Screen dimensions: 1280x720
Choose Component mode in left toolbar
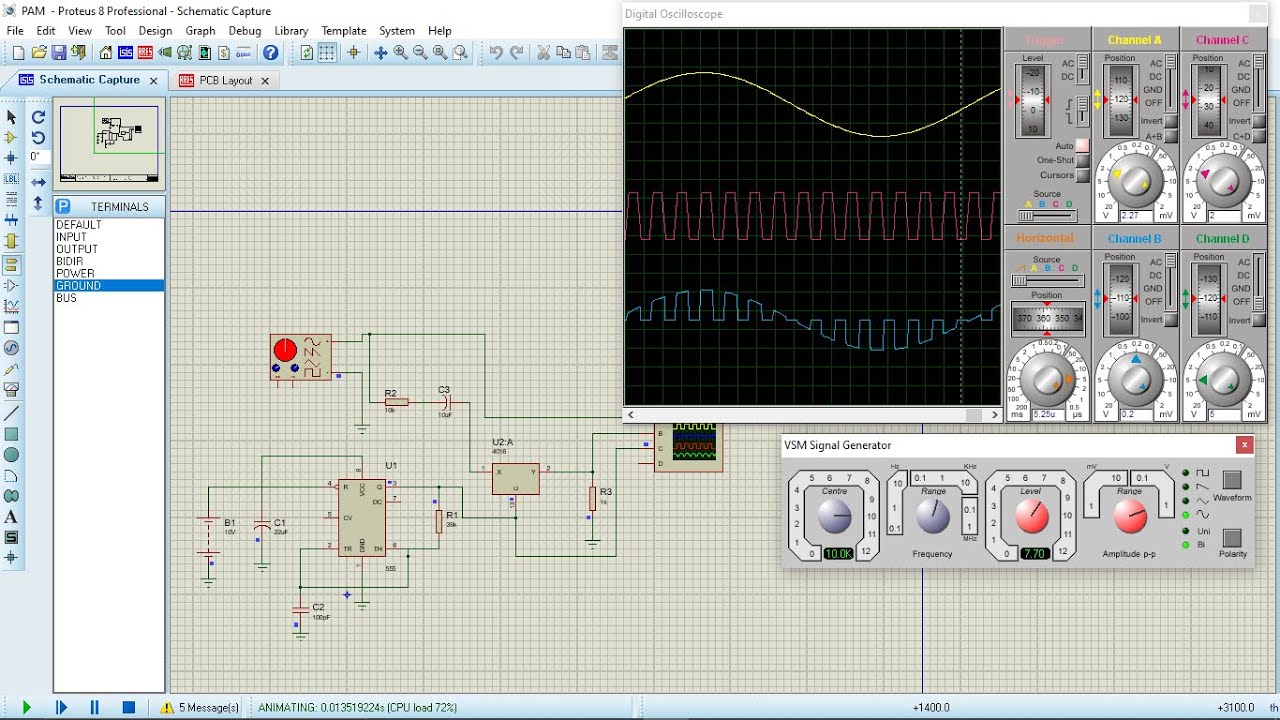11,137
